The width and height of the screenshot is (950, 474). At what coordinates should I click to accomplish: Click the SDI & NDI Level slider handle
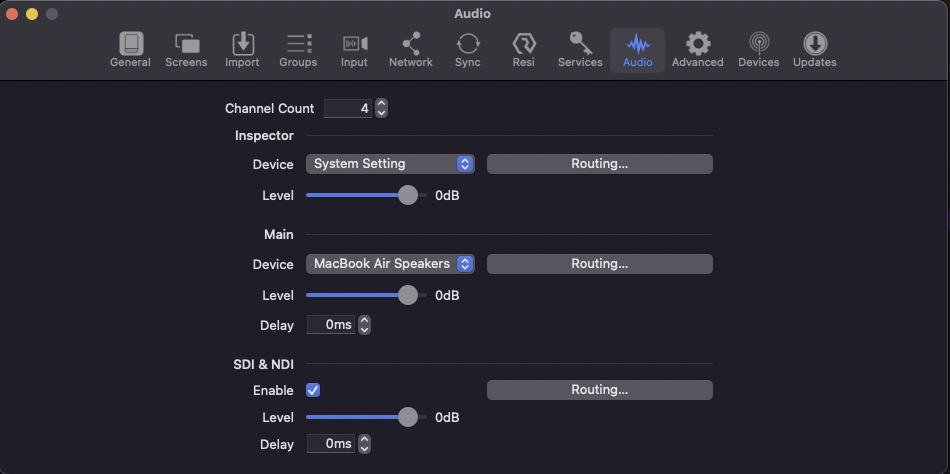[408, 417]
